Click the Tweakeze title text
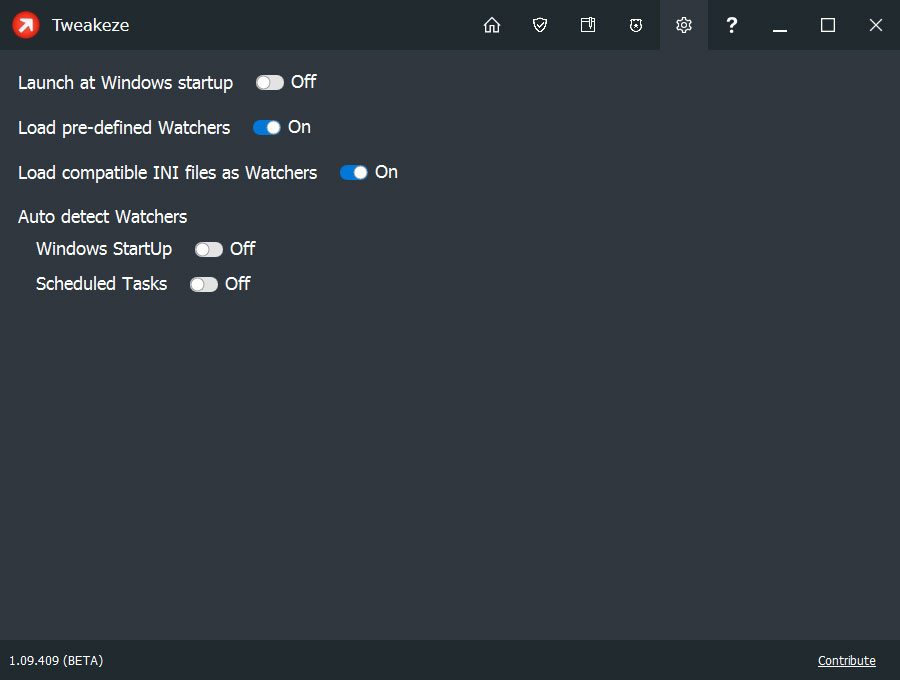Screen dimensions: 900x680 pos(90,25)
